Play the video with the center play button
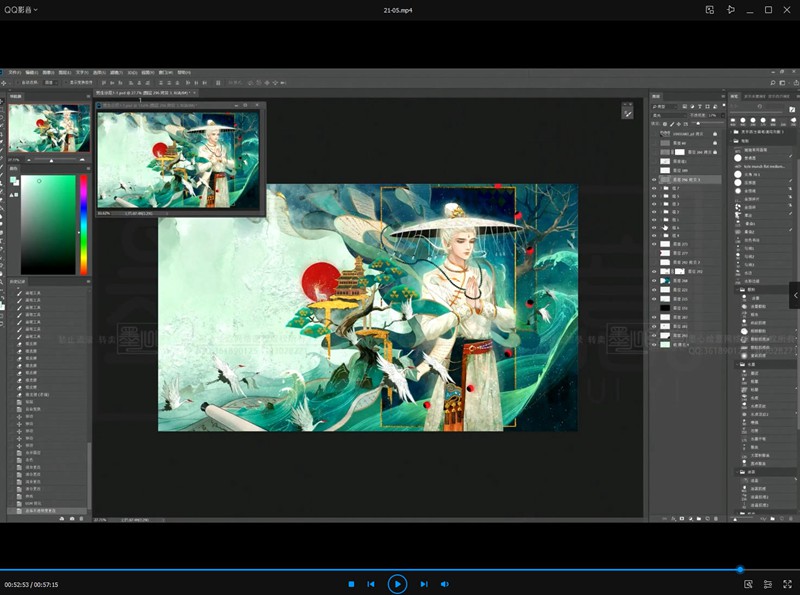Screen dimensions: 800x595 pos(397,584)
